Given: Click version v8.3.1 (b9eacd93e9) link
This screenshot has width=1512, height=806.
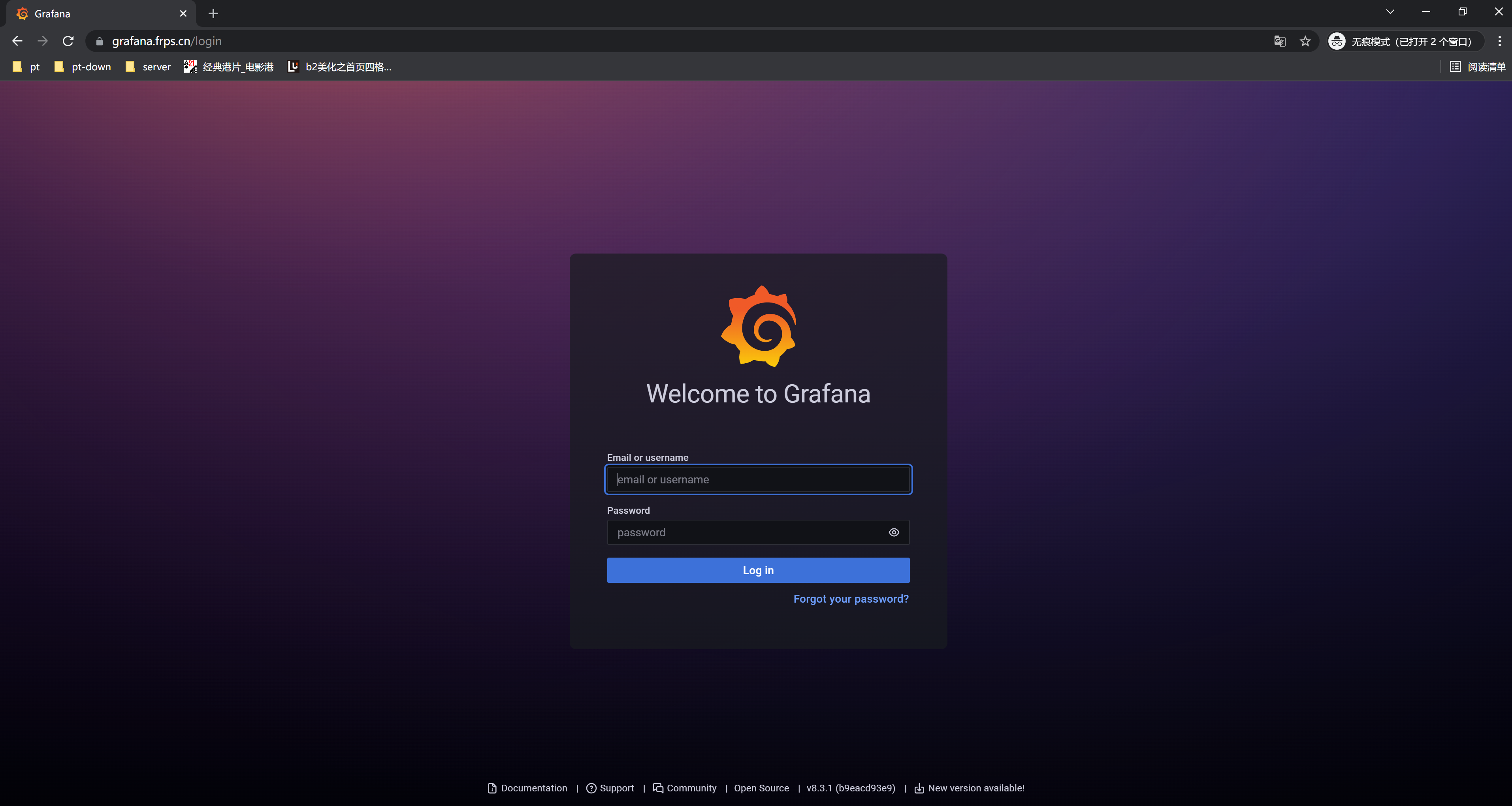Looking at the screenshot, I should (851, 788).
